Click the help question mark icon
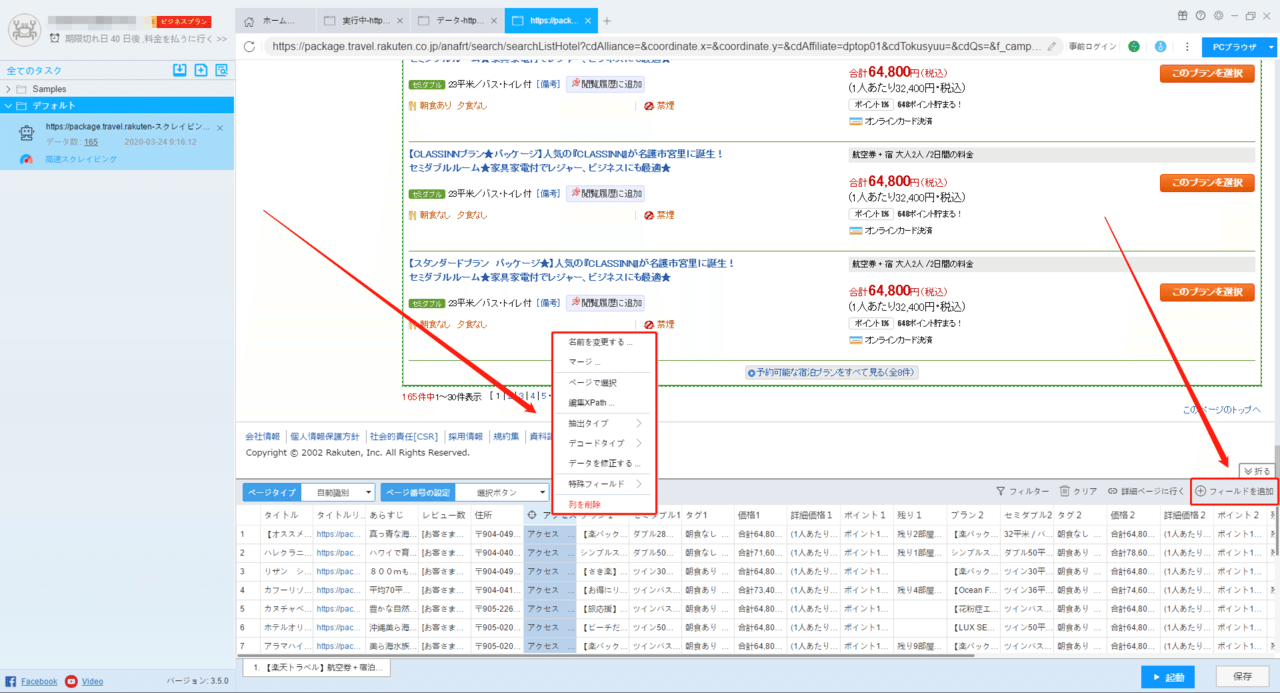 1200,15
